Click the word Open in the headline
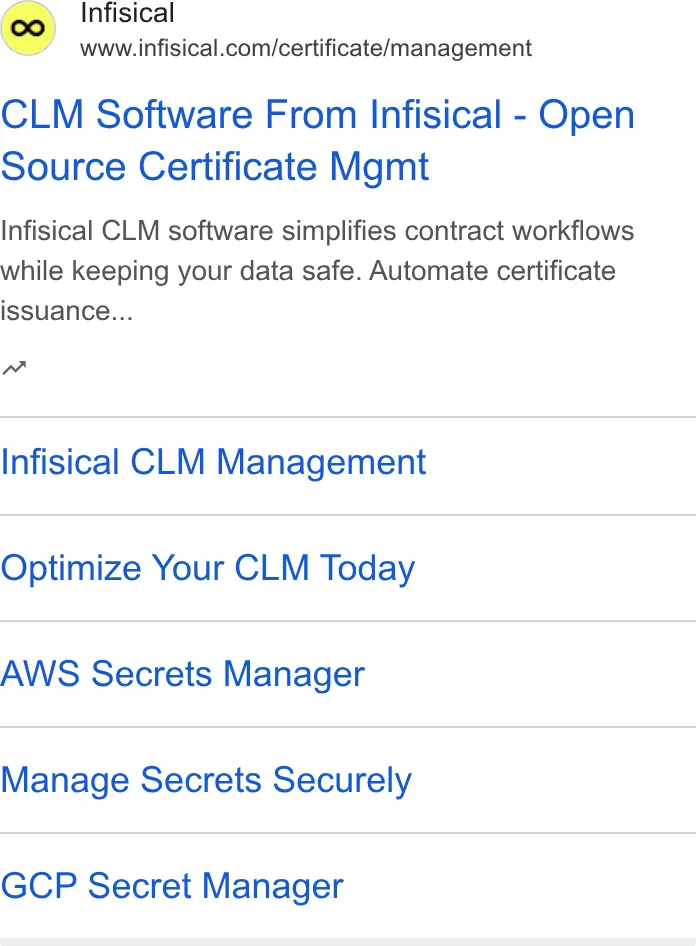696x946 pixels. 587,116
